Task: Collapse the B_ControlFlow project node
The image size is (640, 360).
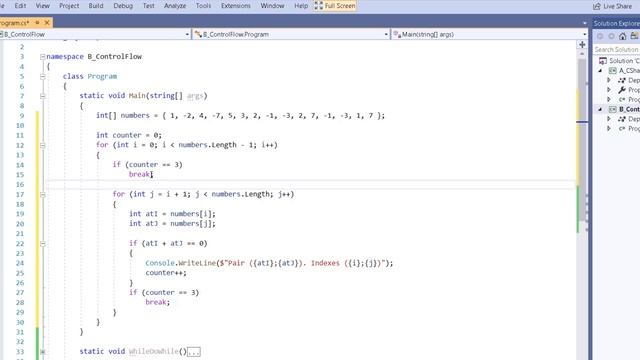Action: pos(600,109)
